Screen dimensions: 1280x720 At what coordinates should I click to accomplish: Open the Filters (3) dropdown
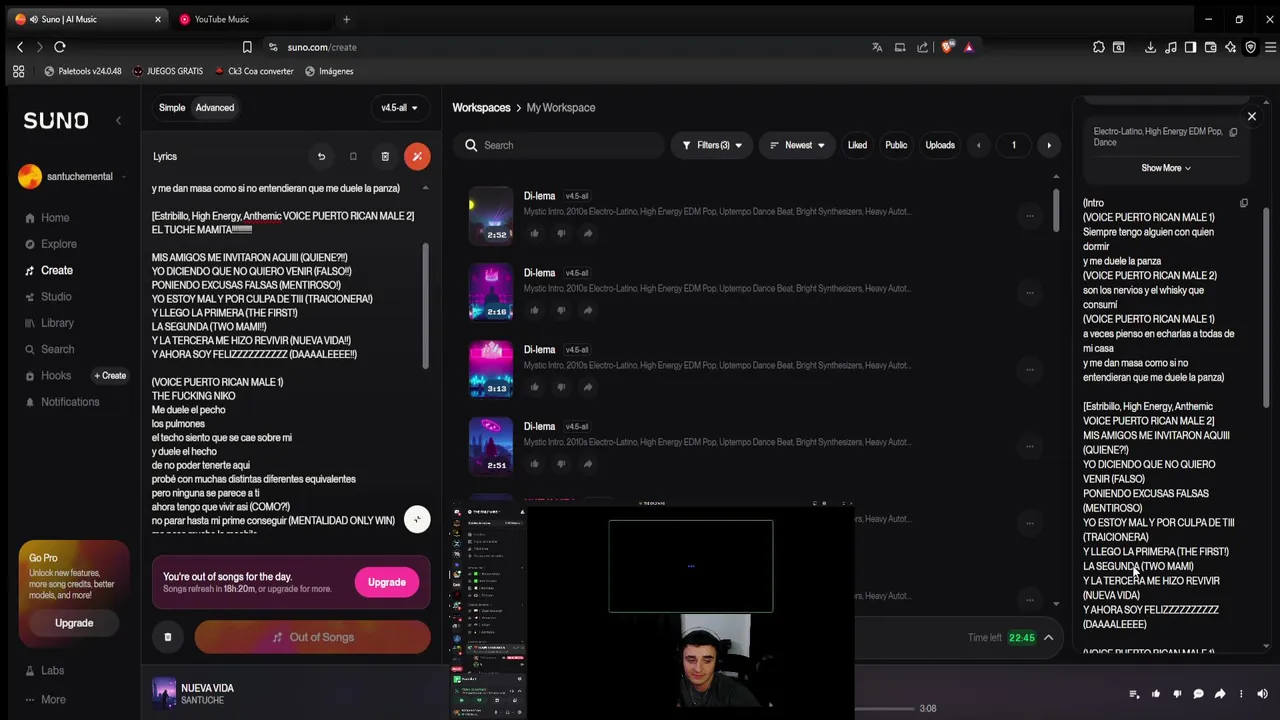(x=712, y=145)
